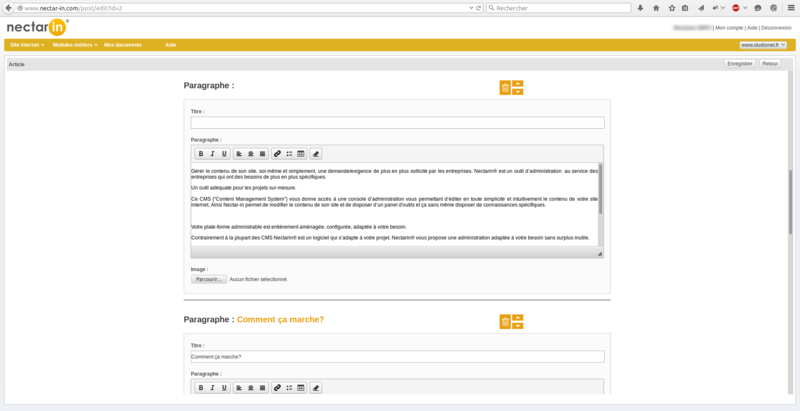
Task: Insert link in the Comment ça marche editor
Action: click(x=278, y=388)
